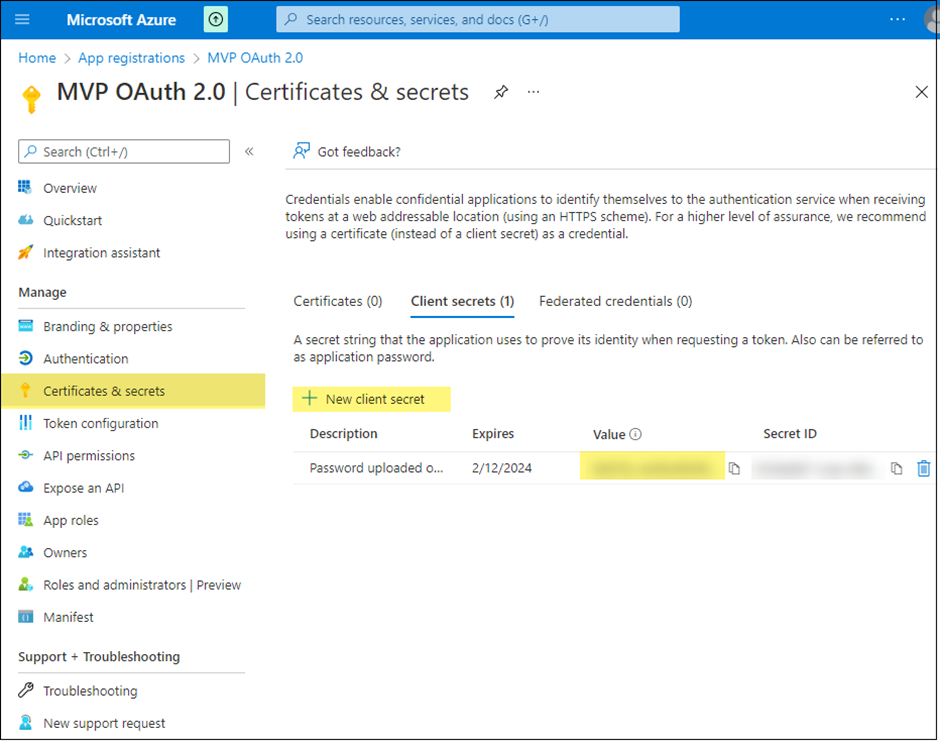The height and width of the screenshot is (744, 940).
Task: Open Integration assistant in the sidebar
Action: tap(101, 253)
